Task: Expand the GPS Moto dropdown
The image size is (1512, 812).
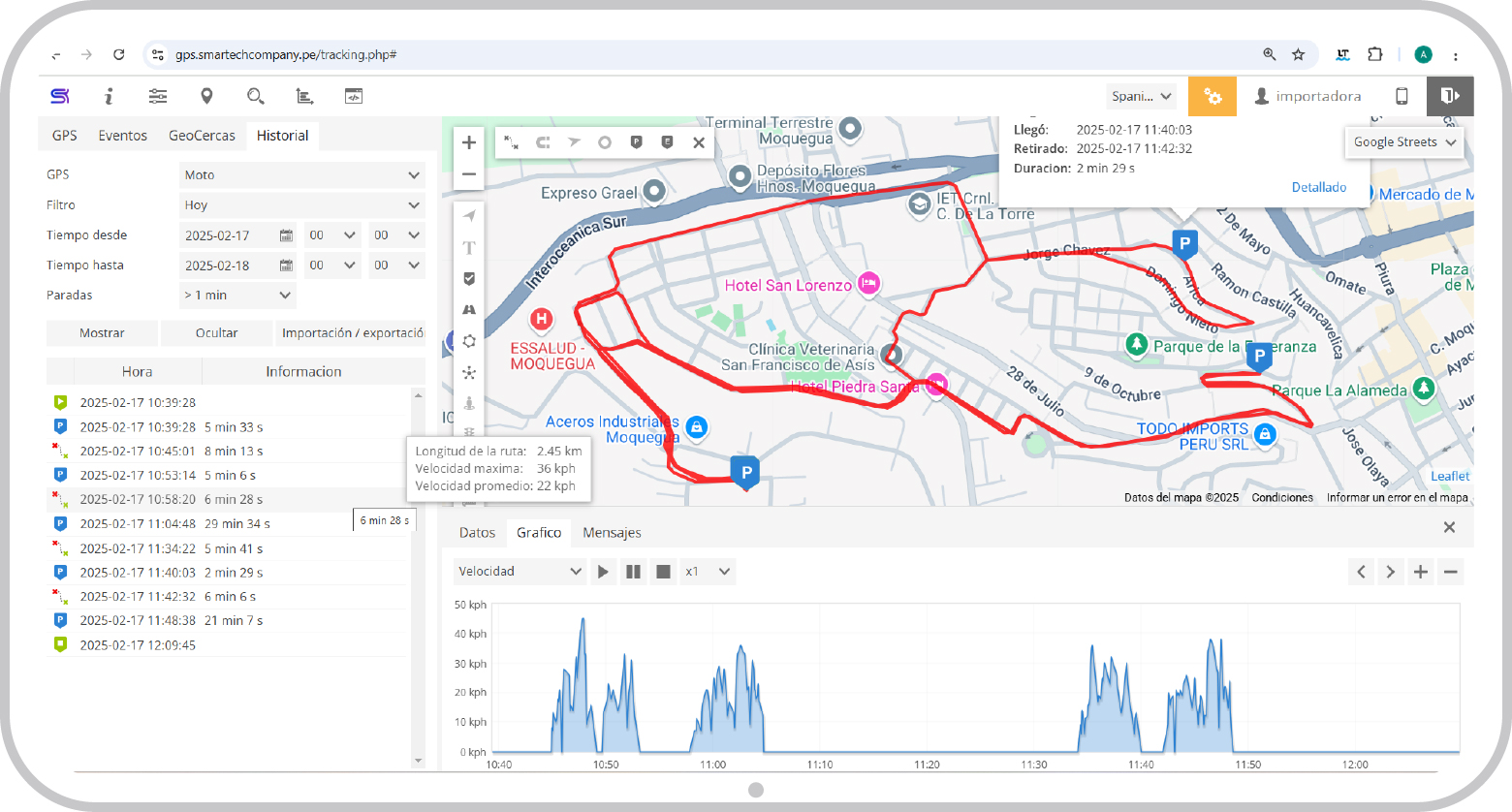Action: 302,175
